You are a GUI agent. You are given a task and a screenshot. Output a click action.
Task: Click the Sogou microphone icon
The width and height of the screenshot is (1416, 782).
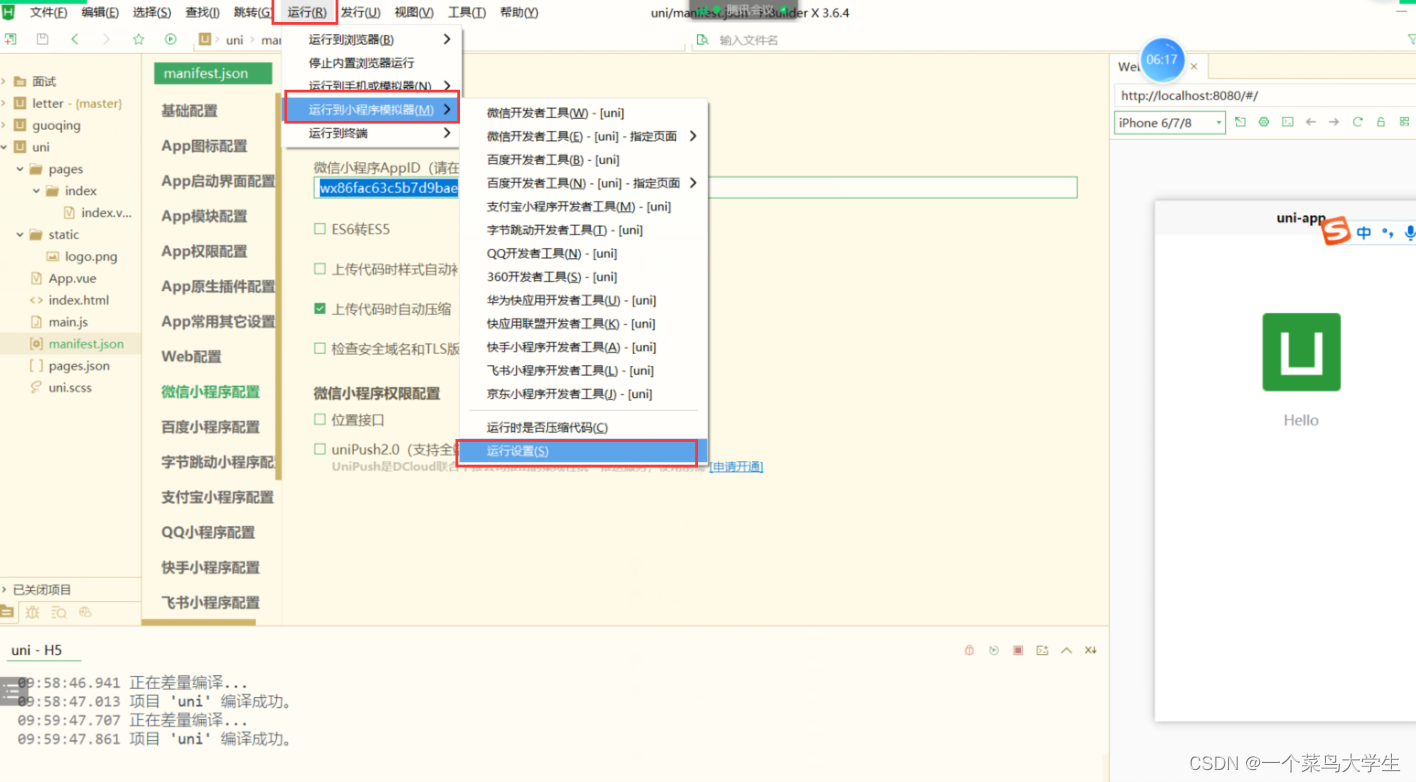click(1409, 233)
